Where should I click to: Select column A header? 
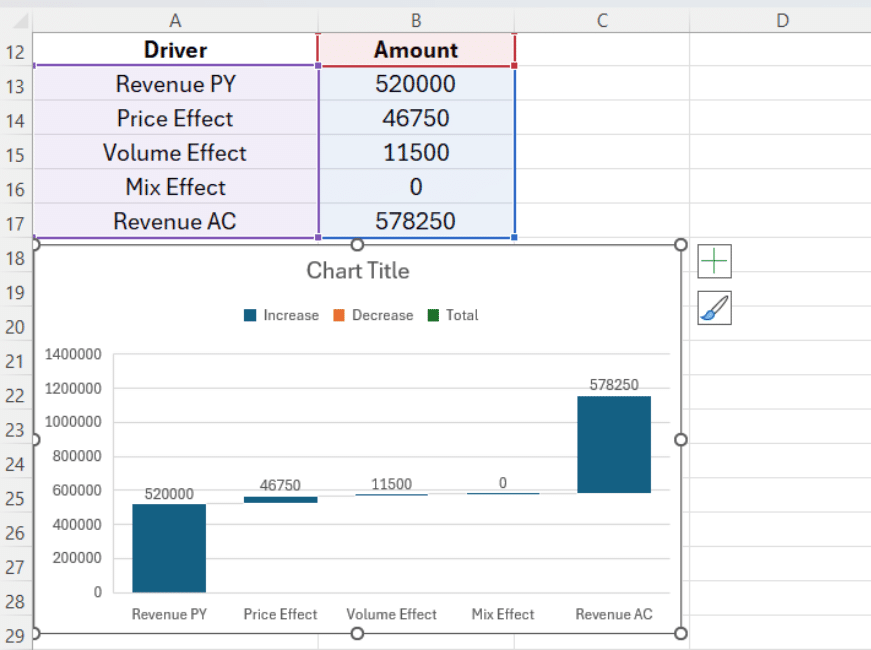[x=175, y=21]
